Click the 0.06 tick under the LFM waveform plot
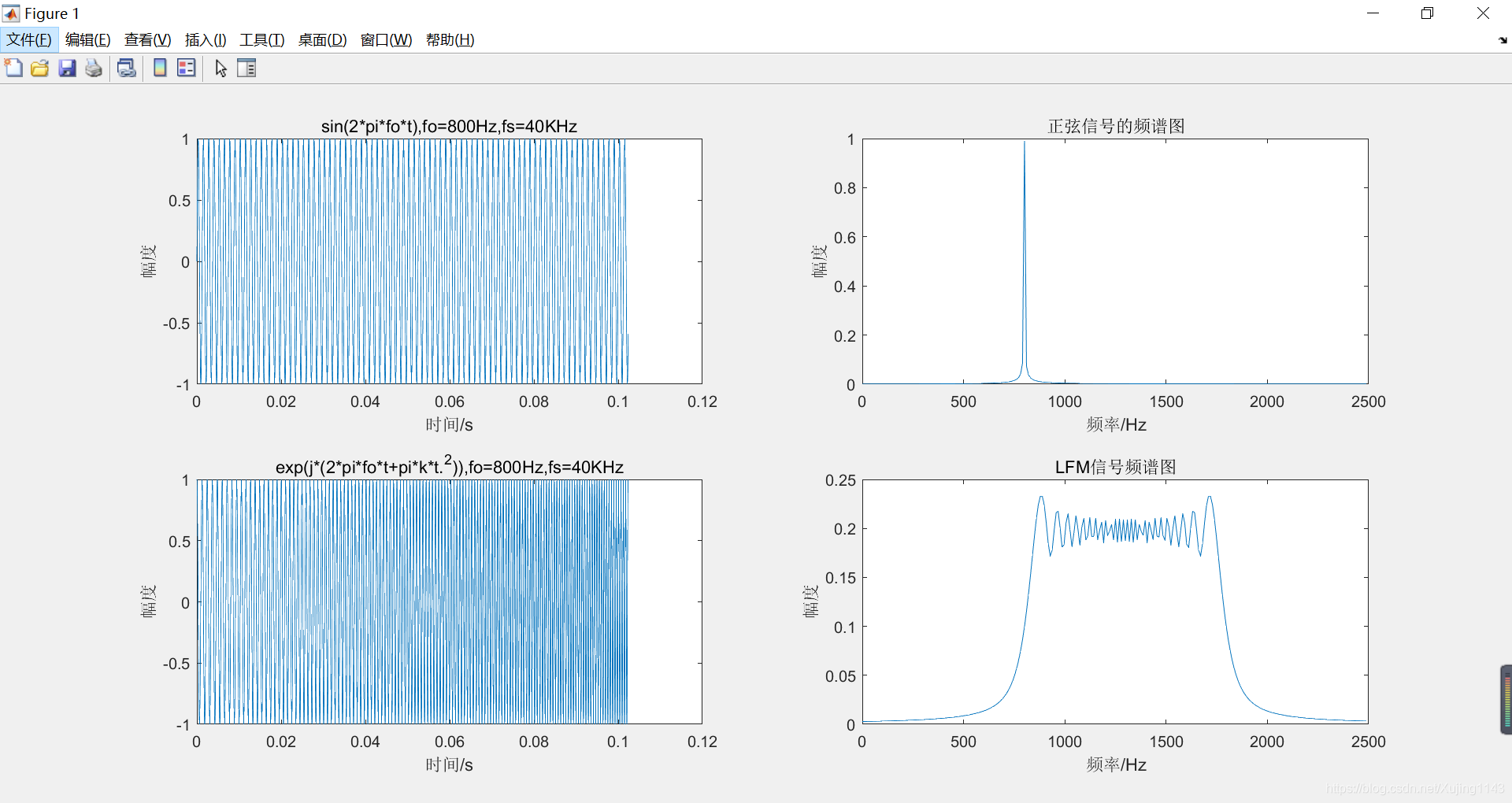Screen dimensions: 1512x803 [450, 742]
